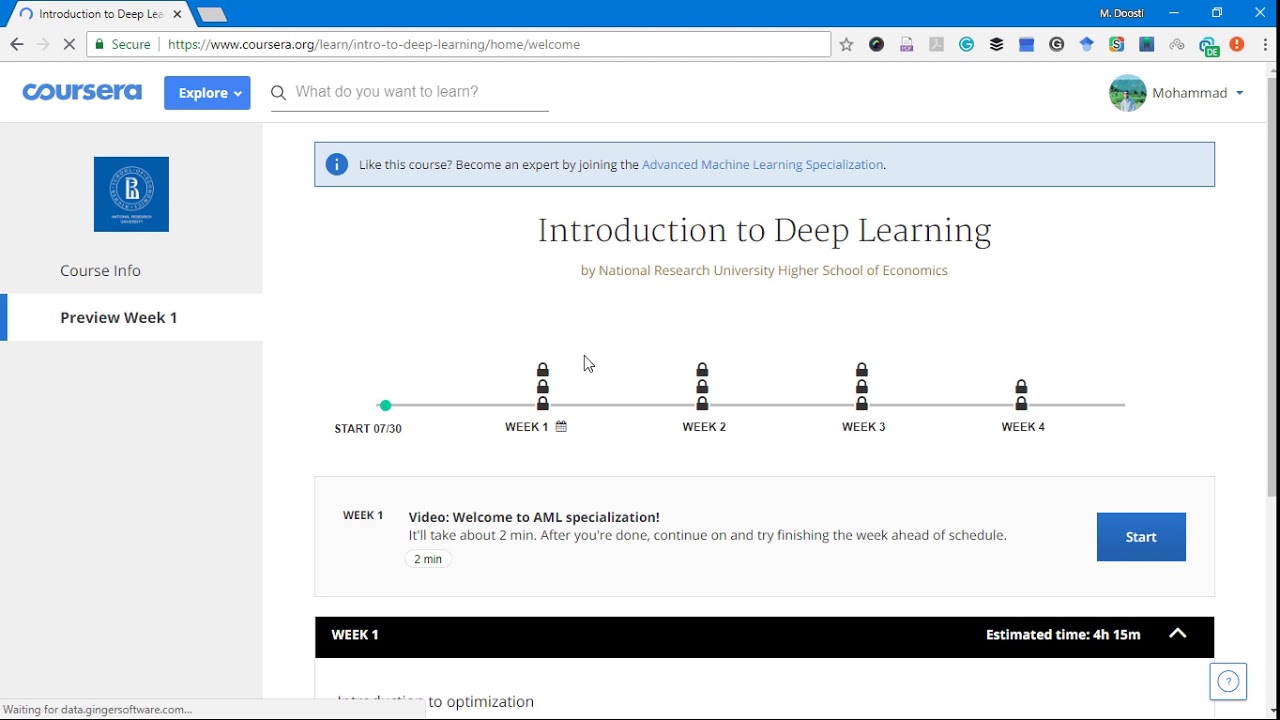Close the Introduction to Deep Learning tab
The image size is (1280, 720).
(177, 14)
